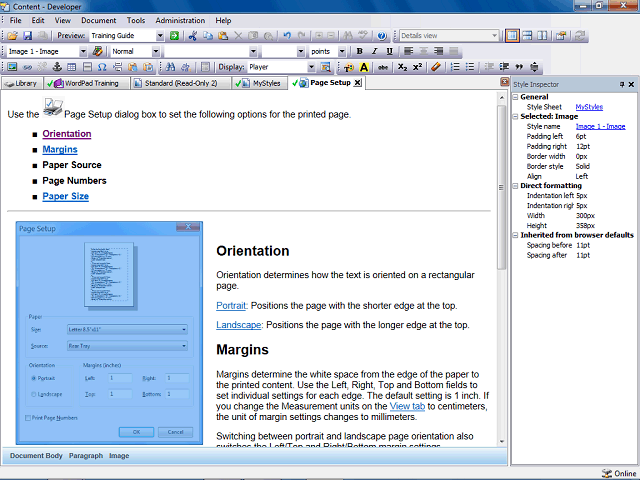
Task: Open the Image 1 - Image style dropdown
Action: click(83, 51)
